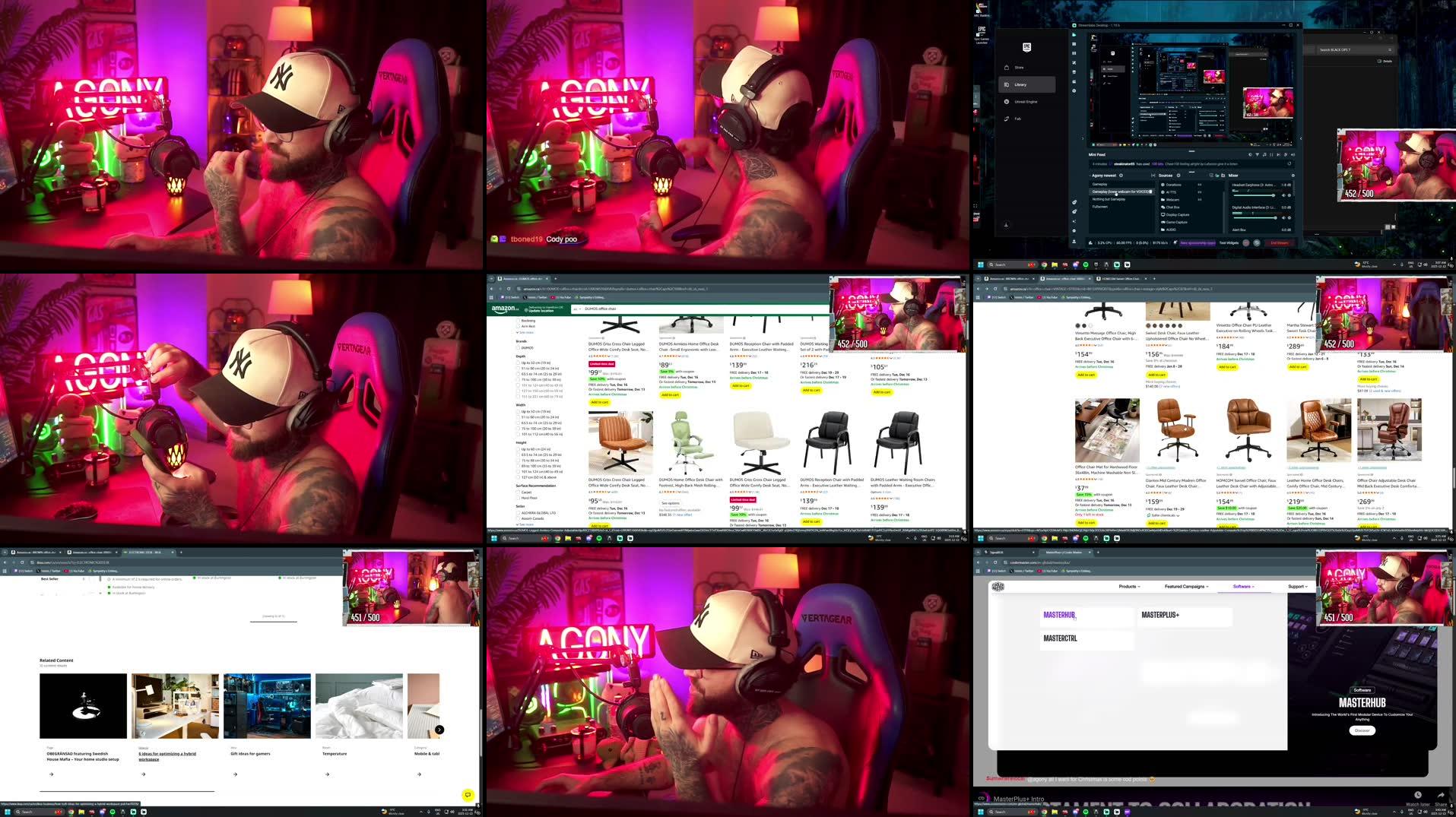Viewport: 1456px width, 817px height.
Task: Check the Hard Floor filter checkbox
Action: click(x=518, y=498)
